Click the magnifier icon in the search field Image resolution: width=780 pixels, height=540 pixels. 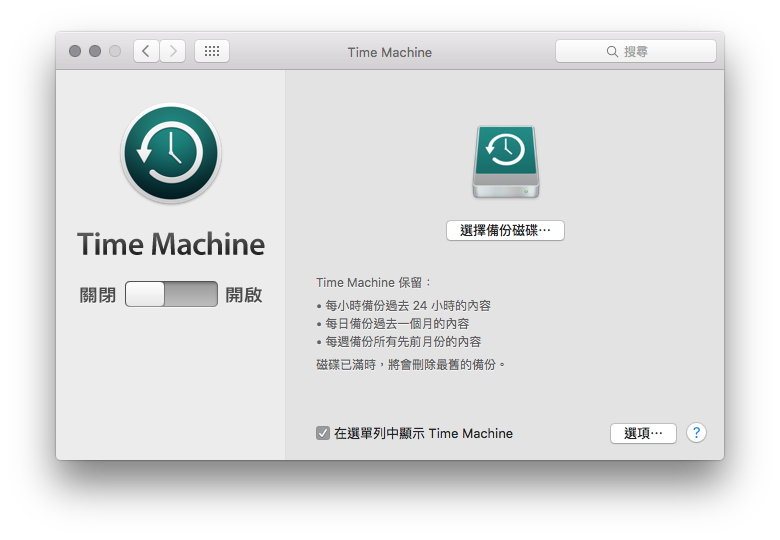pos(612,51)
